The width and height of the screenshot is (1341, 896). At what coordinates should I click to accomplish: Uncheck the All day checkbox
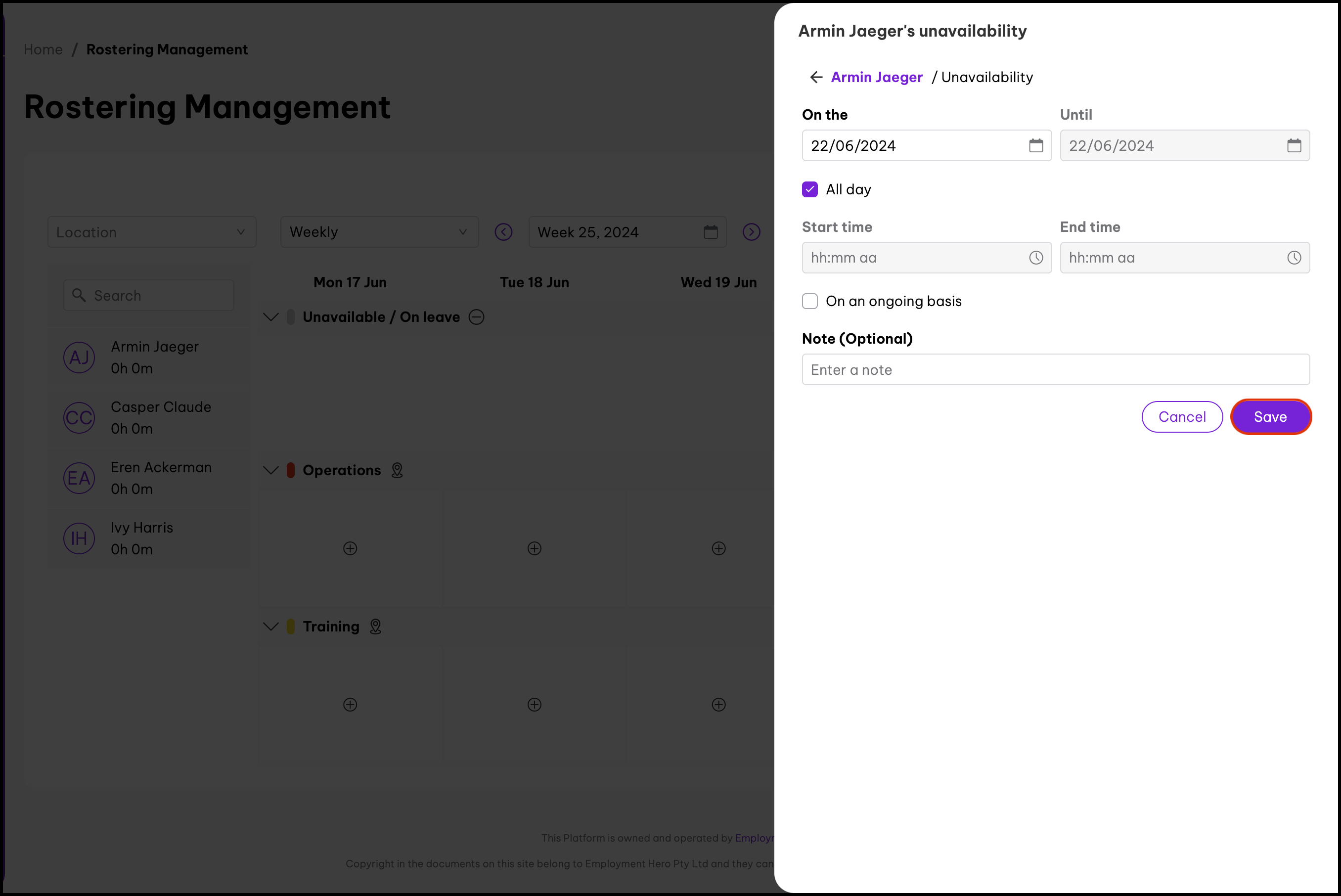809,190
